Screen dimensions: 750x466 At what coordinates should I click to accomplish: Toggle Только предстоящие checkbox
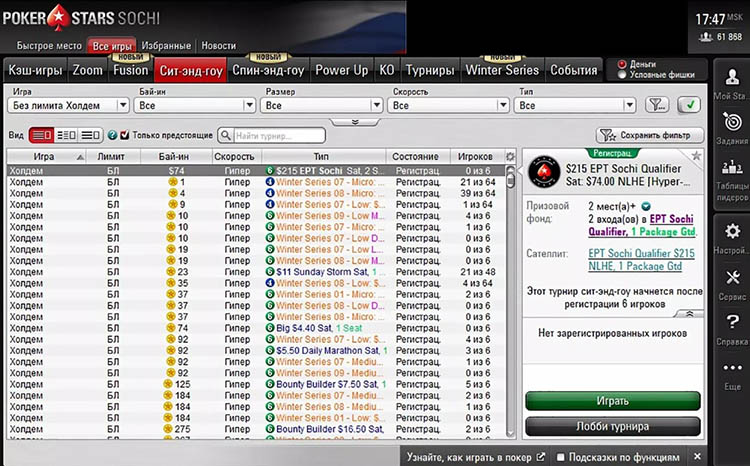125,135
